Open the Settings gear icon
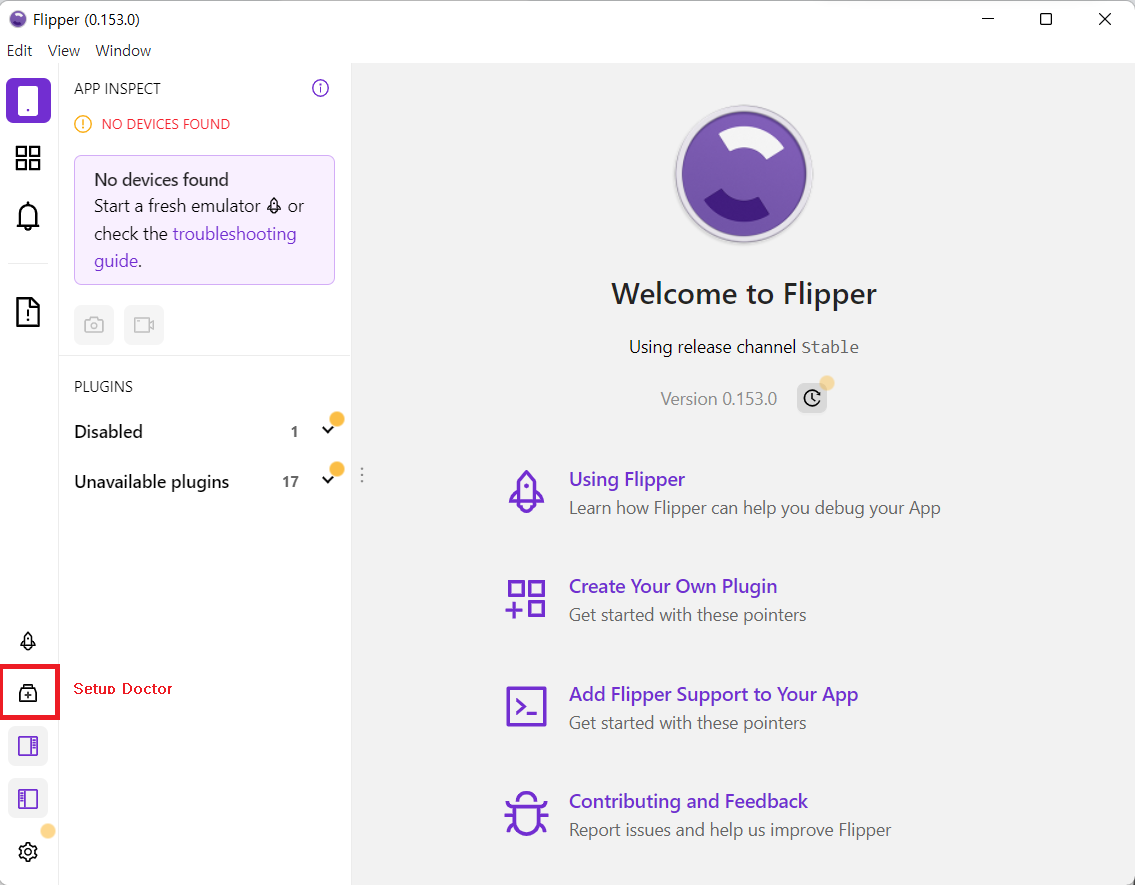This screenshot has height=885, width=1135. [x=28, y=852]
